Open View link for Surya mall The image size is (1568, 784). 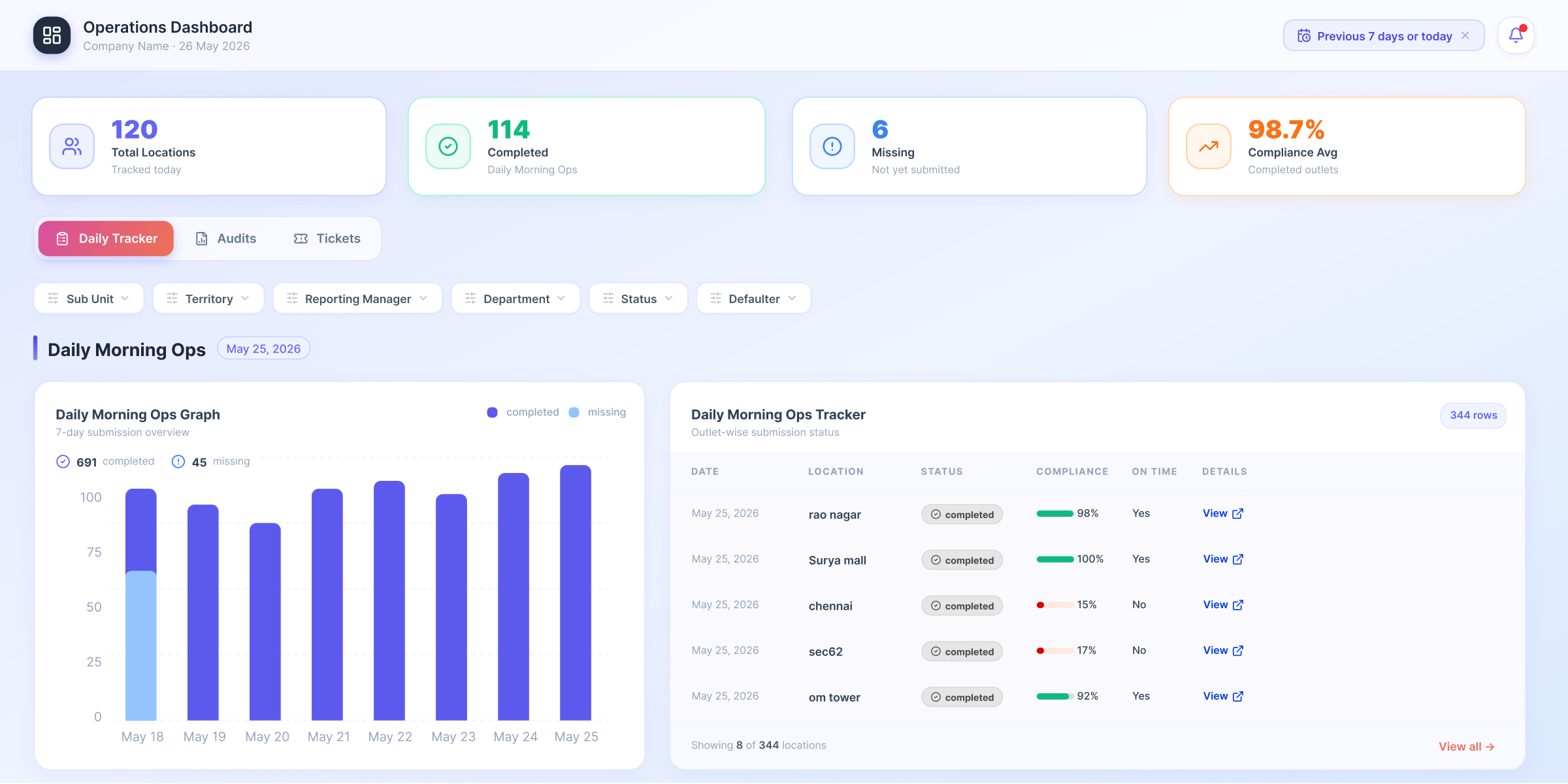pos(1223,559)
